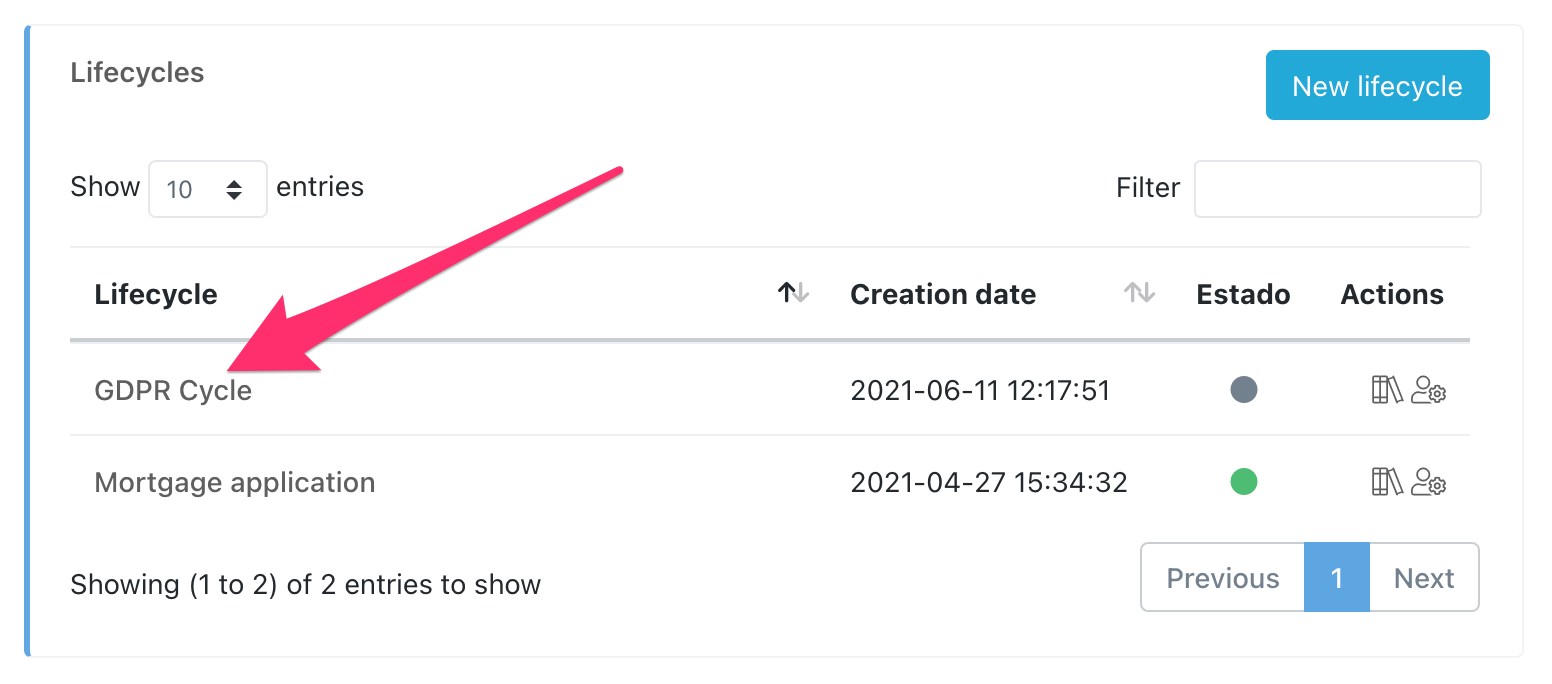Open user settings icon for Mortgage application
This screenshot has height=684, width=1552.
click(1429, 482)
